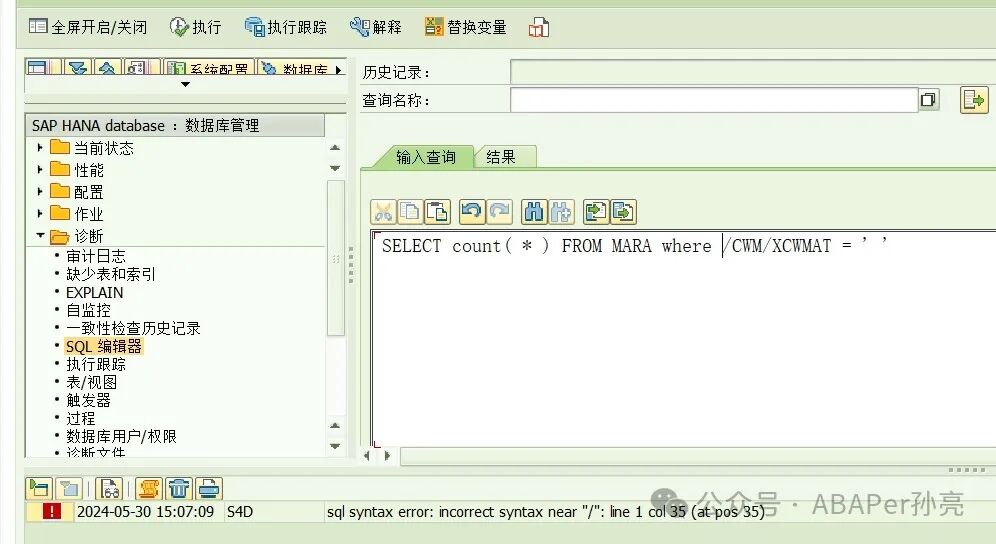Click the collapse-all double-up arrow icon
Image resolution: width=996 pixels, height=544 pixels.
(107, 67)
